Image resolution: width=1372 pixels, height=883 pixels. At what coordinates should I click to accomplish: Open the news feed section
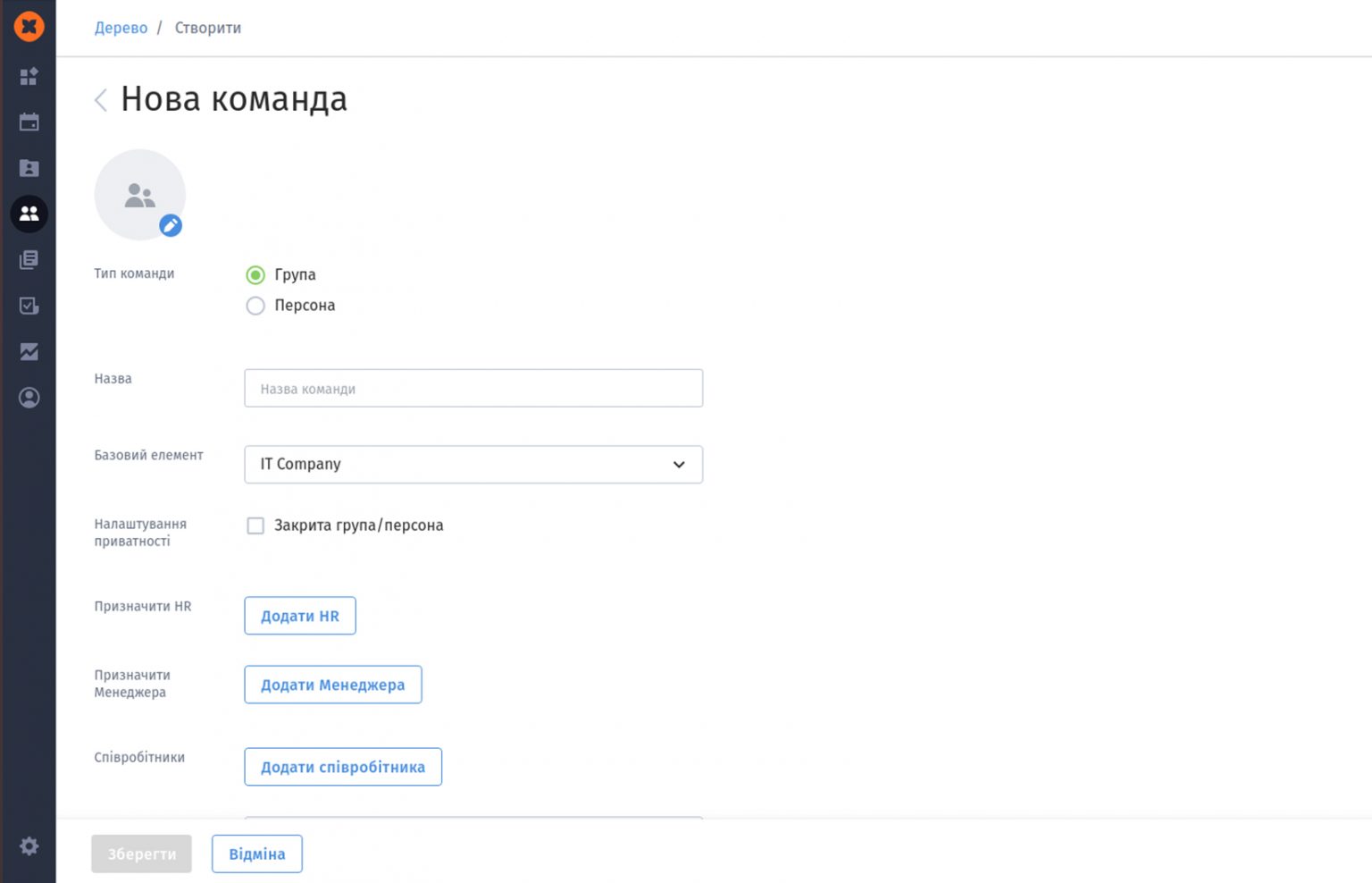pos(29,259)
